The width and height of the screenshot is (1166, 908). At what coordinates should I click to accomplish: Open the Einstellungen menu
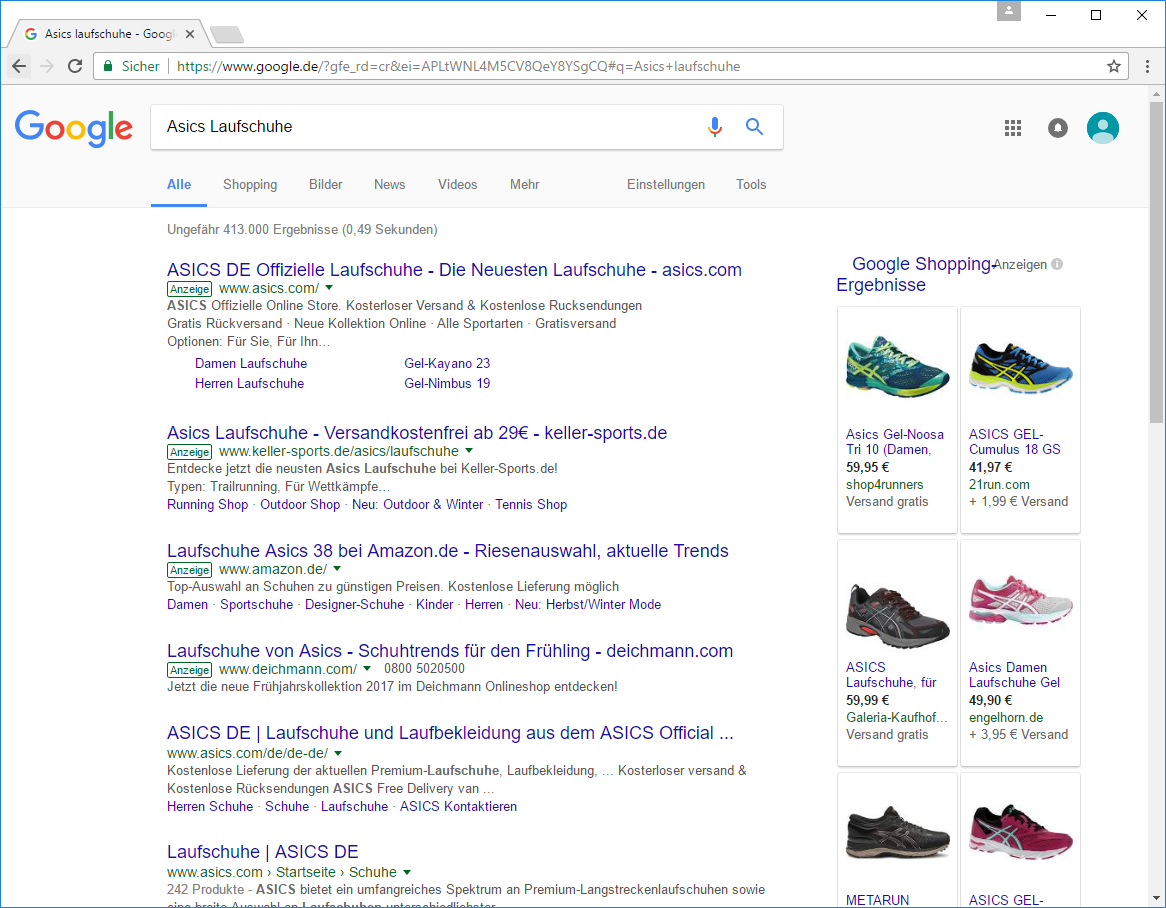click(665, 184)
